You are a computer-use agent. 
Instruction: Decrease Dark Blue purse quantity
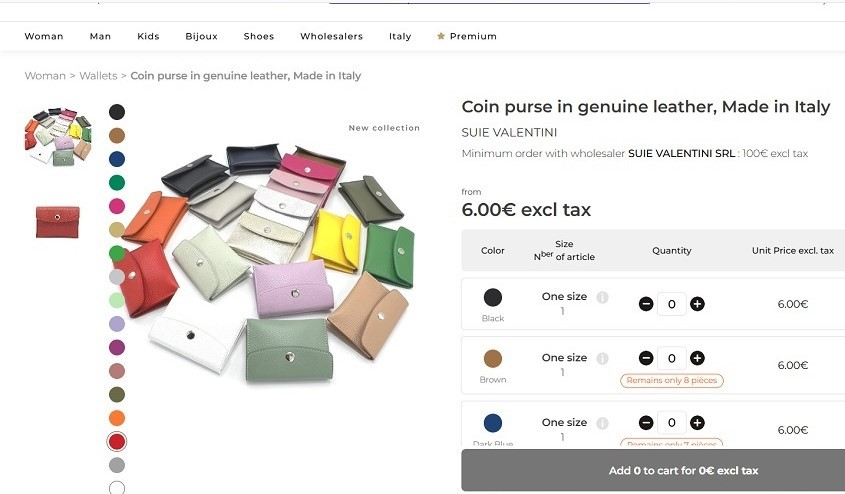[646, 423]
